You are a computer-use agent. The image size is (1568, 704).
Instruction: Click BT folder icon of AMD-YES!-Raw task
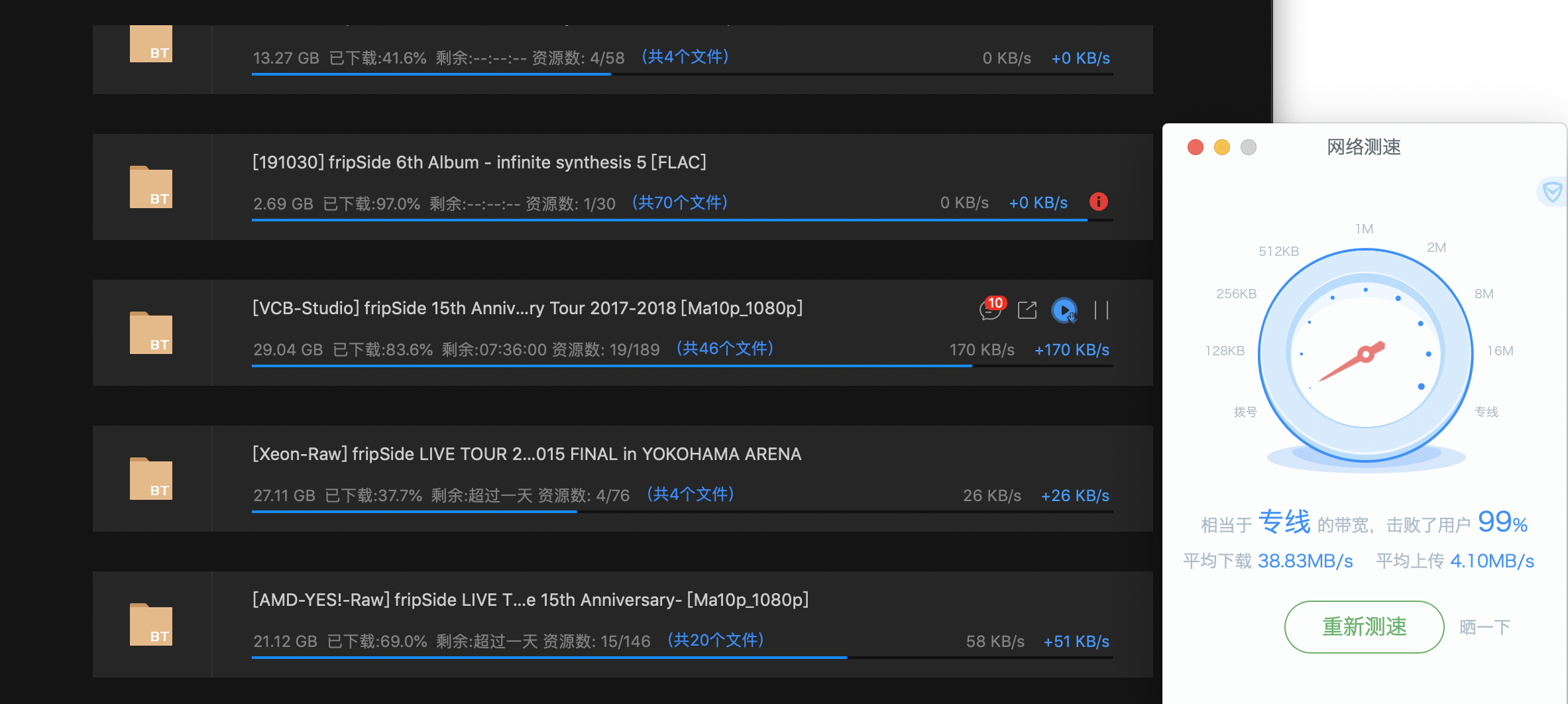(151, 624)
